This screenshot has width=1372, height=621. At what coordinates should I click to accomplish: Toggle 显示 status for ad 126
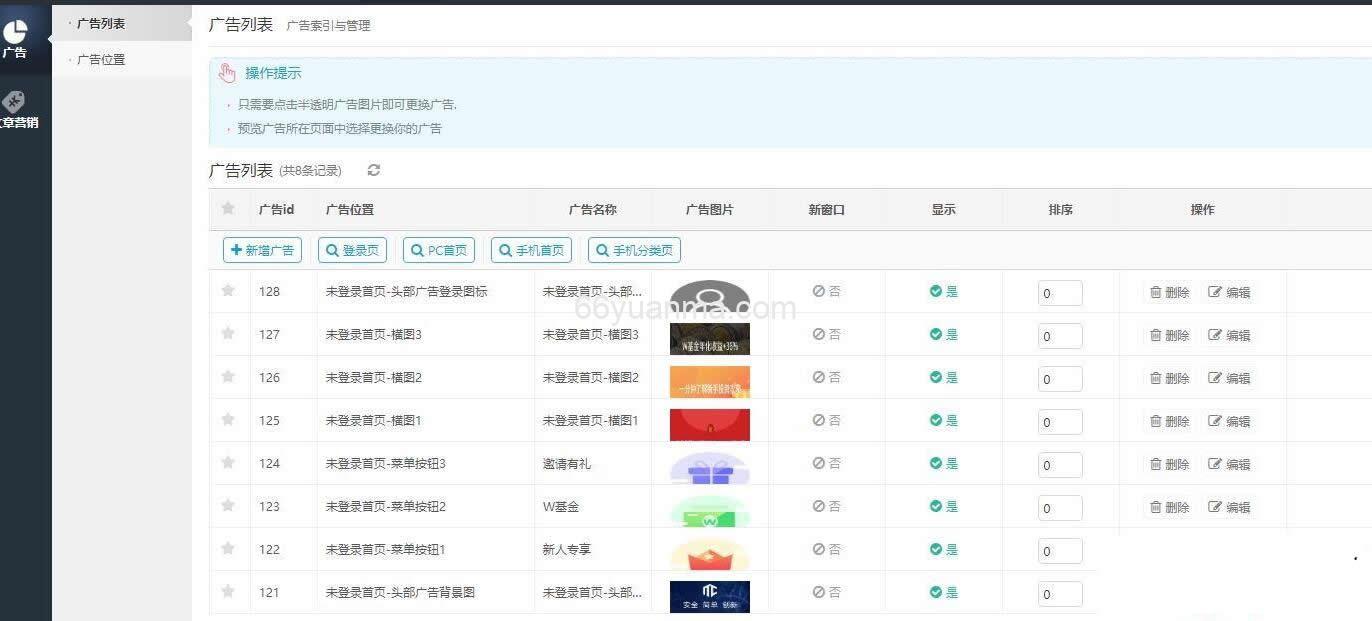[942, 378]
